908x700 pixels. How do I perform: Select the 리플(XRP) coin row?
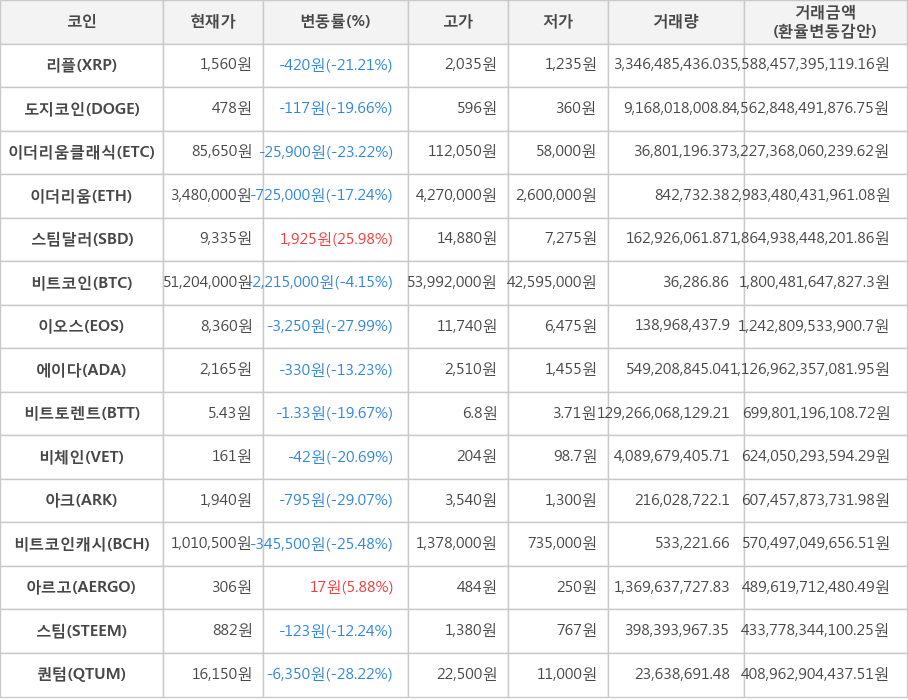pyautogui.click(x=81, y=65)
